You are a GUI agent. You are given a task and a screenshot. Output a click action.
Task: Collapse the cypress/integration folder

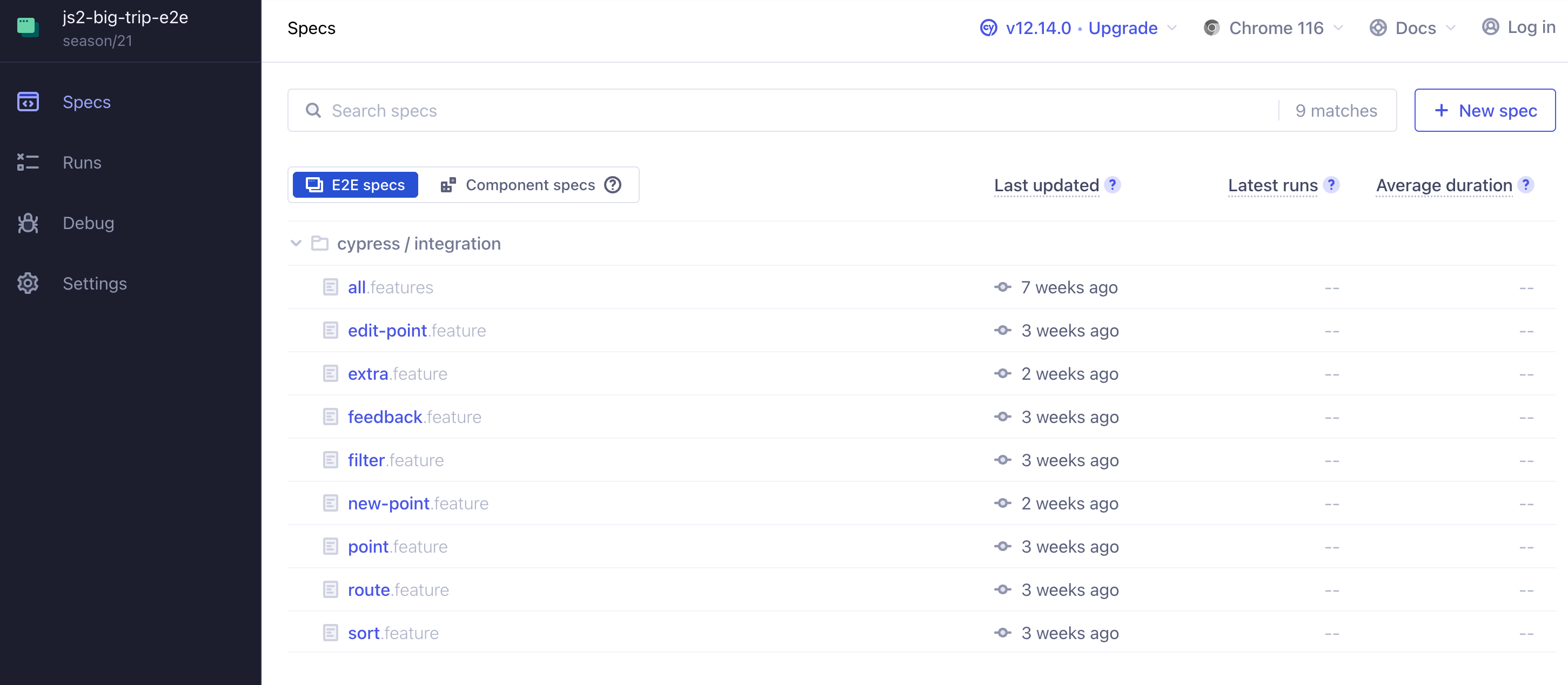coord(296,244)
